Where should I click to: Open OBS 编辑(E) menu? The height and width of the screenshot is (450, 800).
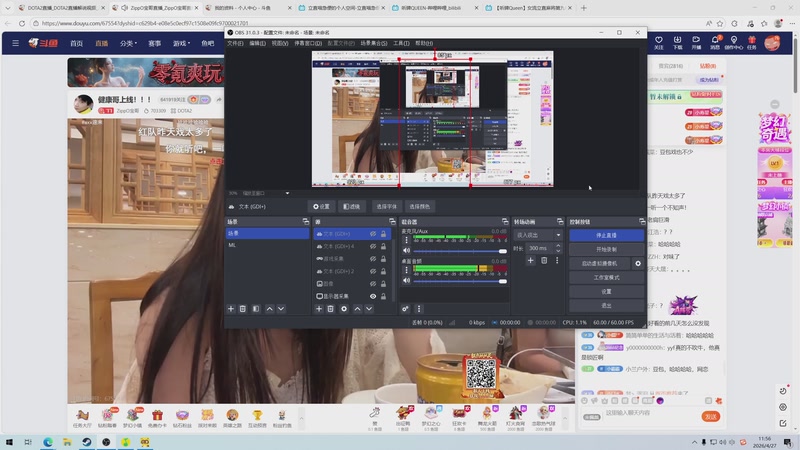tap(257, 43)
